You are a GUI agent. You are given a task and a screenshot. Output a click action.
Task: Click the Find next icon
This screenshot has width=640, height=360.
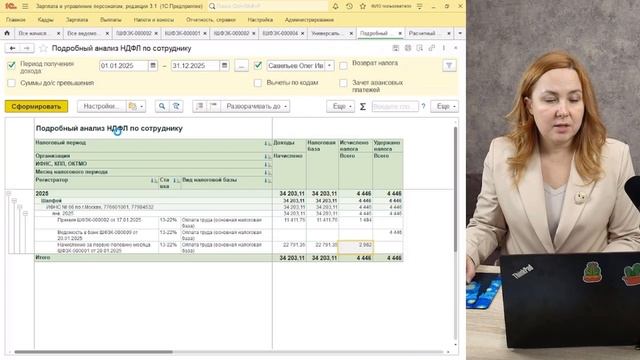pos(176,106)
